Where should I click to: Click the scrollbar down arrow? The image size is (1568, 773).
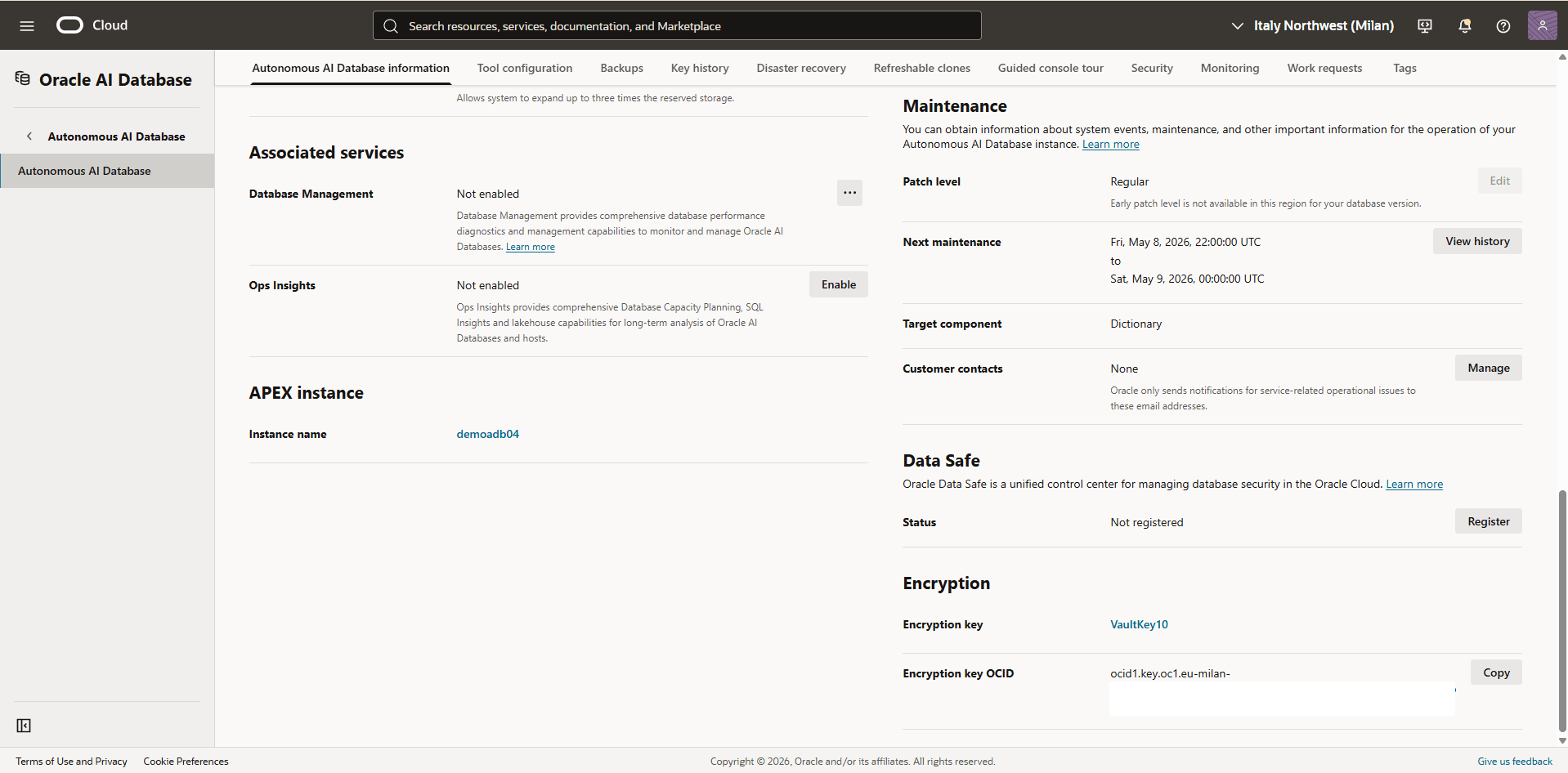pos(1562,740)
